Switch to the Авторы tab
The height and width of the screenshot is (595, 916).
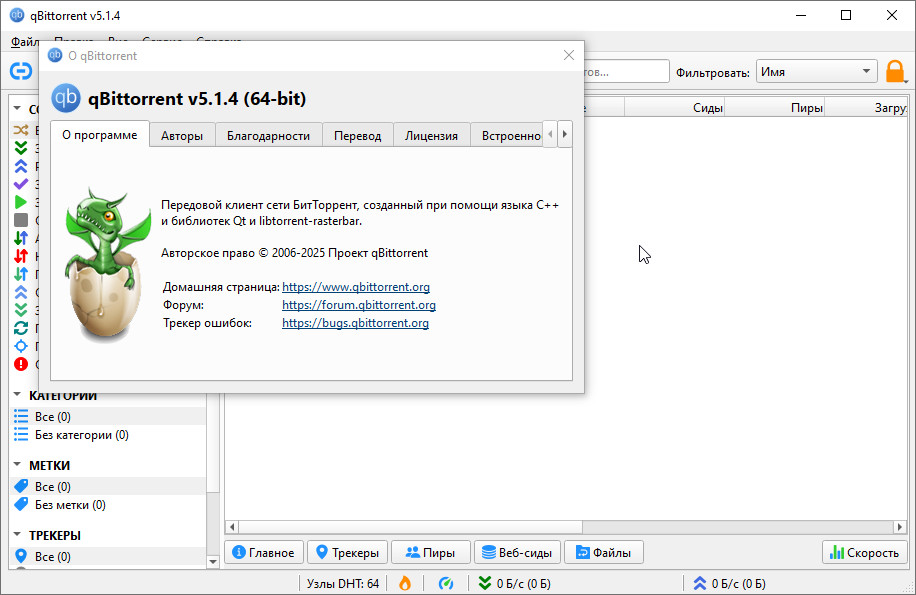click(x=182, y=135)
